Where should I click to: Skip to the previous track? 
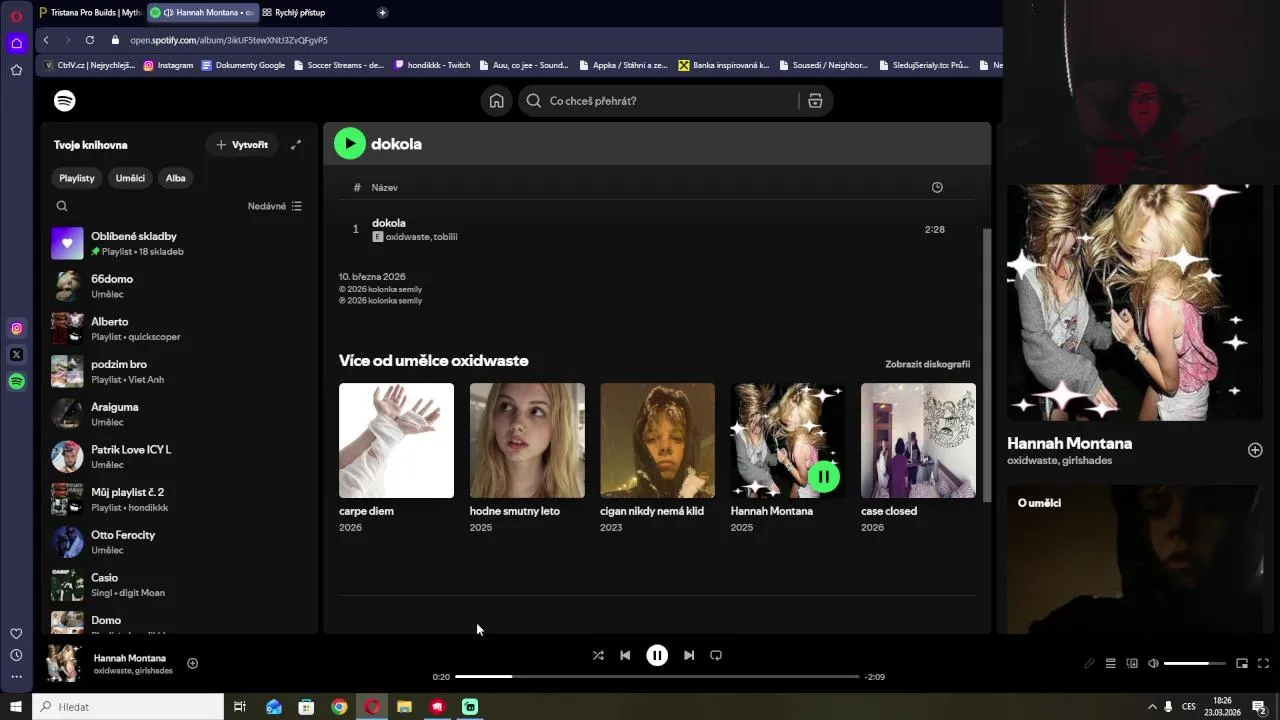[x=625, y=656]
